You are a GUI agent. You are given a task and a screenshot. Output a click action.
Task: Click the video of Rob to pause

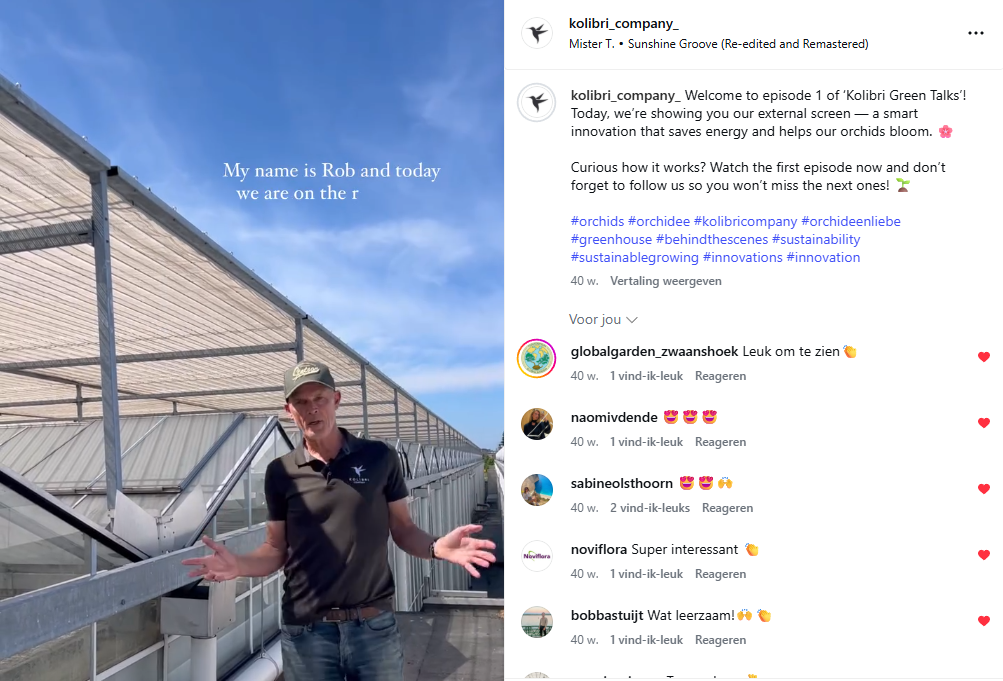(x=252, y=340)
